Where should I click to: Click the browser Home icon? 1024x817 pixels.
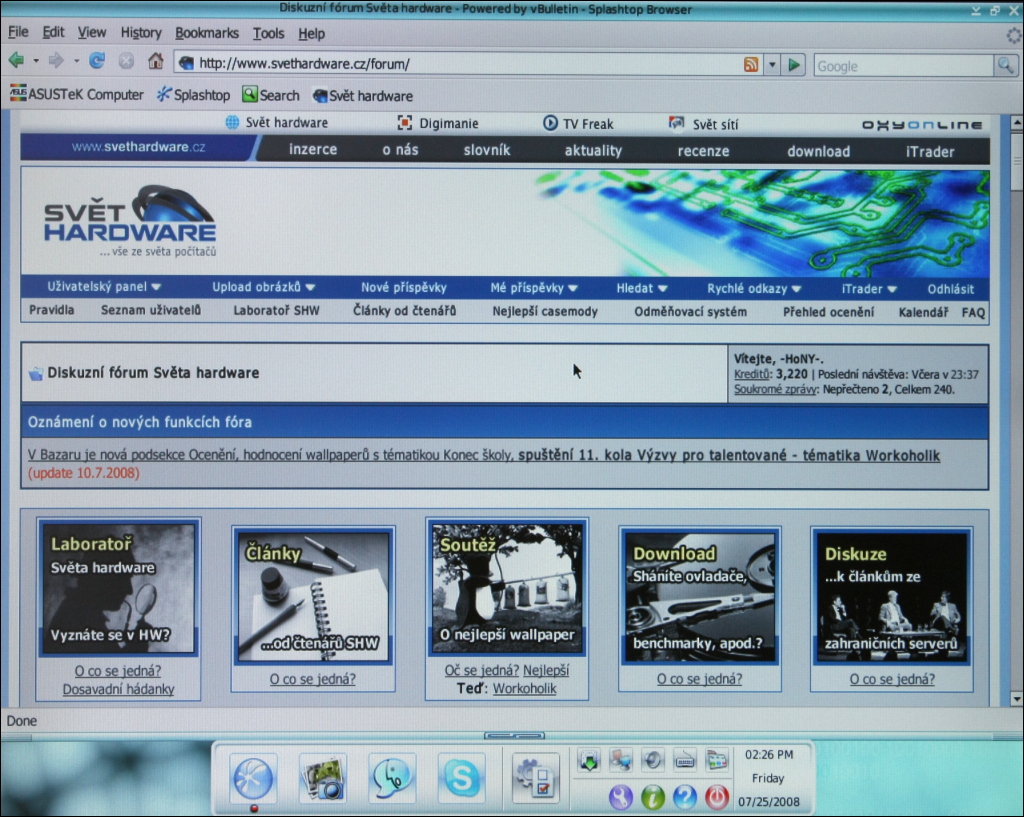click(x=155, y=62)
